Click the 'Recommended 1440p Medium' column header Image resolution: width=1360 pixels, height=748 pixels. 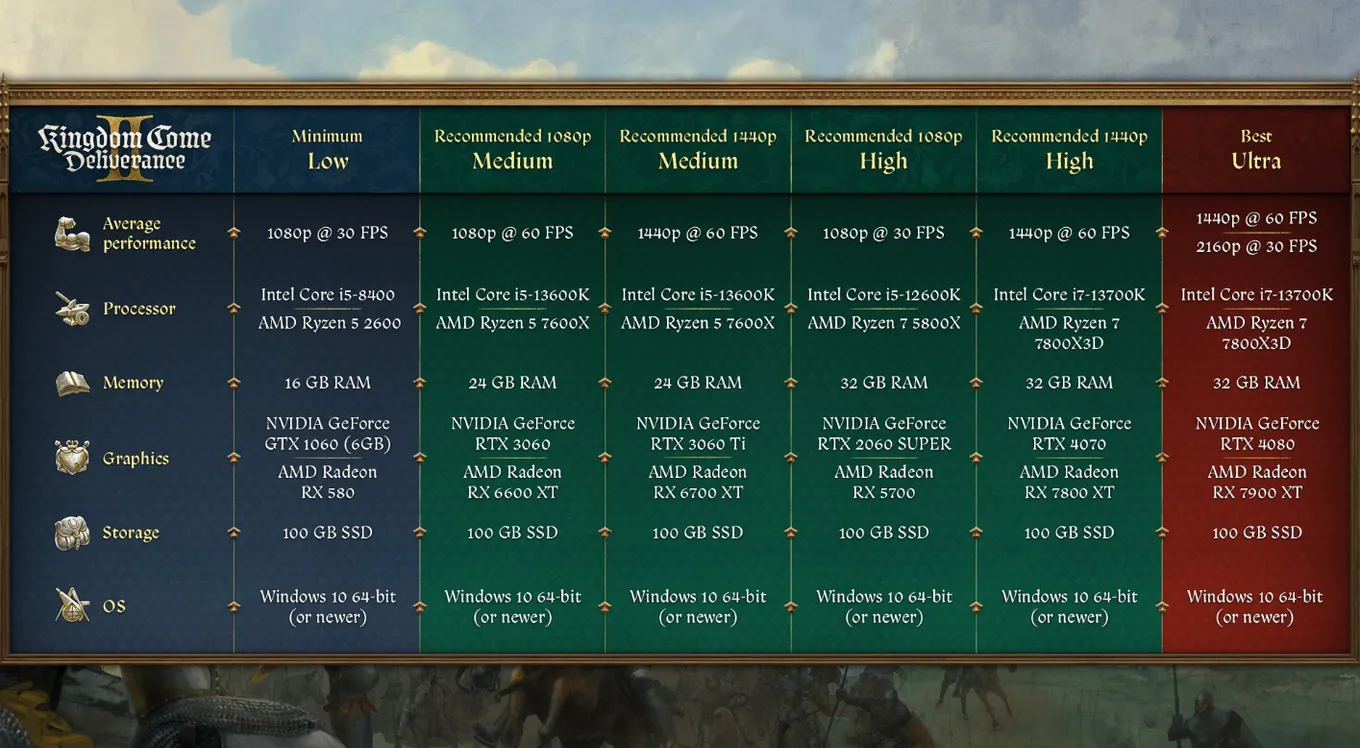(x=698, y=149)
